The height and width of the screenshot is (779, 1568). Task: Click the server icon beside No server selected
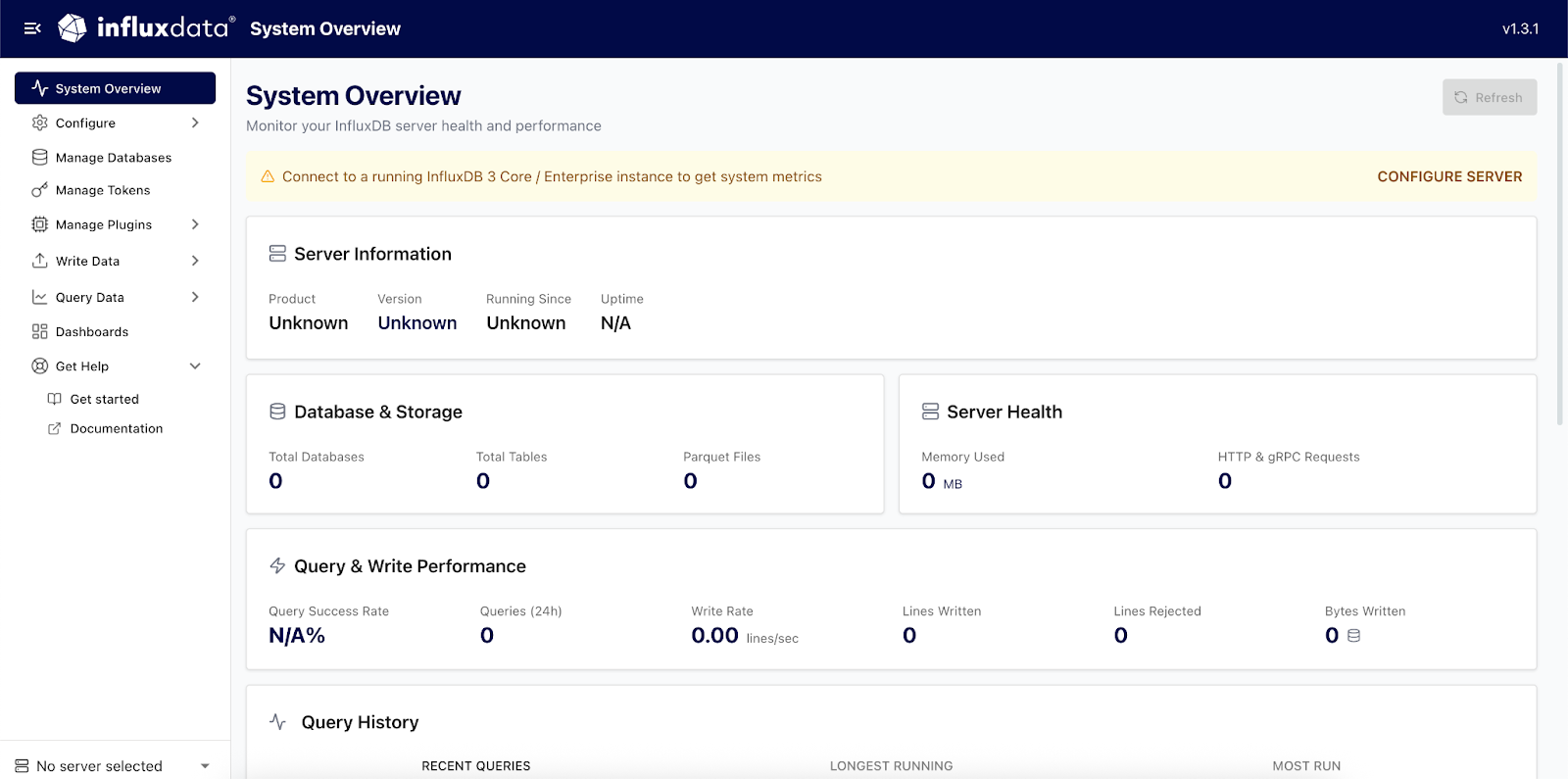pyautogui.click(x=22, y=766)
